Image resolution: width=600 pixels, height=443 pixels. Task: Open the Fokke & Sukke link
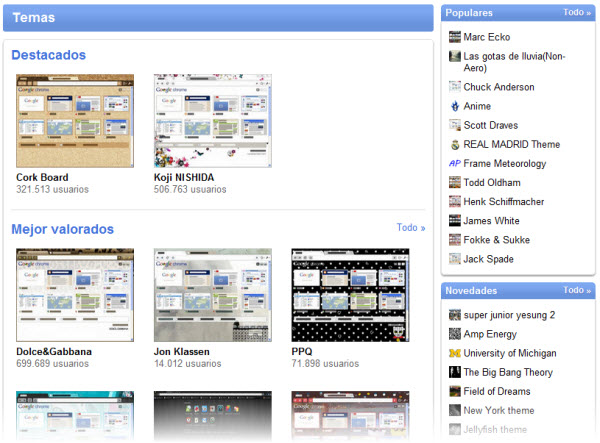pyautogui.click(x=497, y=240)
